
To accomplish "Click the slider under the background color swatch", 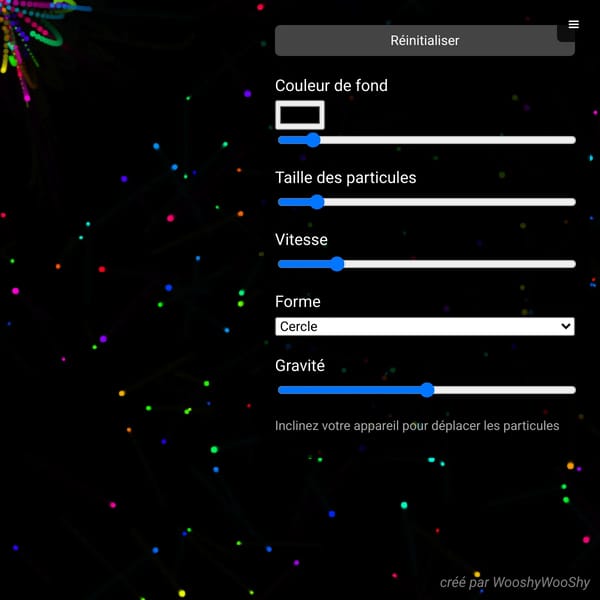I will (426, 140).
